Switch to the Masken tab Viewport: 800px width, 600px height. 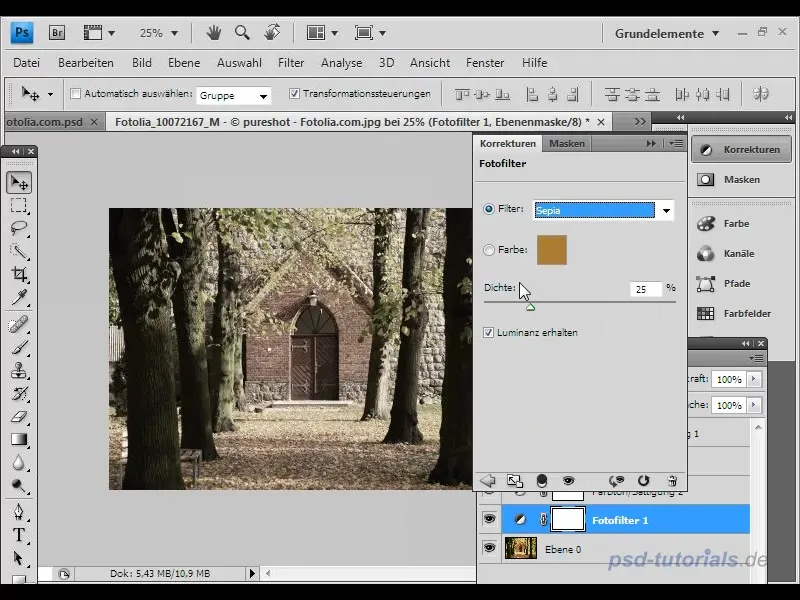tap(567, 144)
